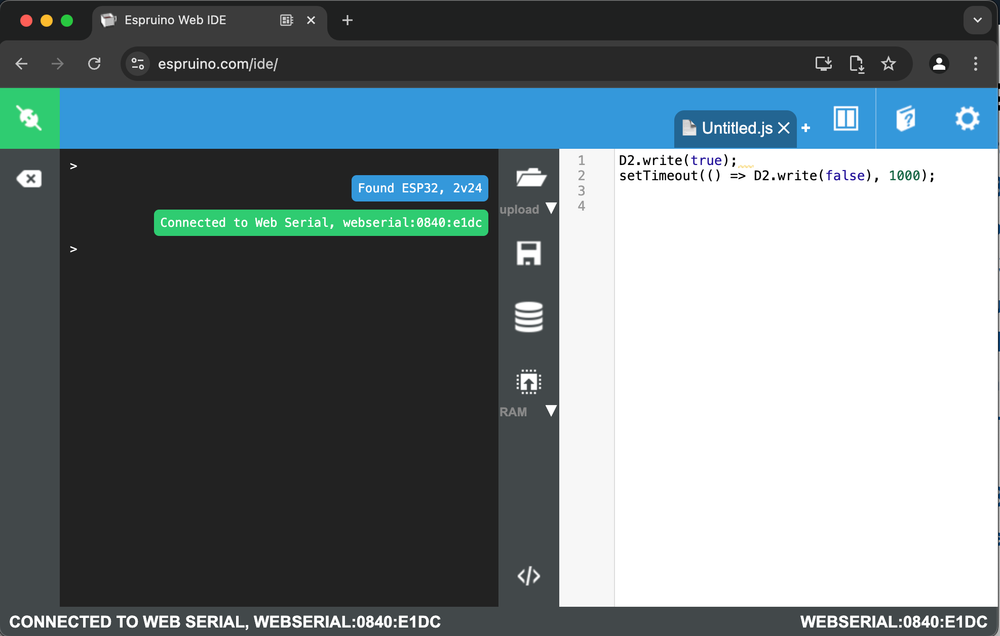This screenshot has height=636, width=1000.
Task: Save file with the floppy disk icon
Action: (529, 253)
